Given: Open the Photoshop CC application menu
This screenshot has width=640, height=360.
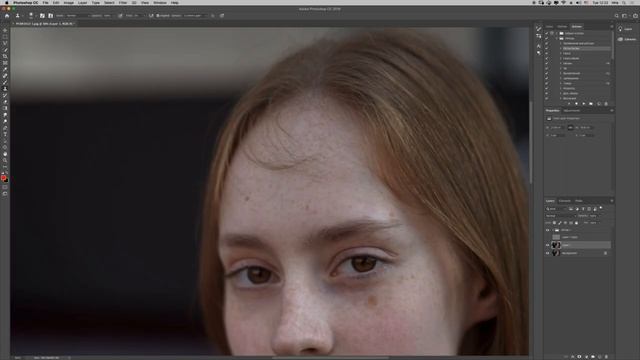Looking at the screenshot, I should point(25,2).
